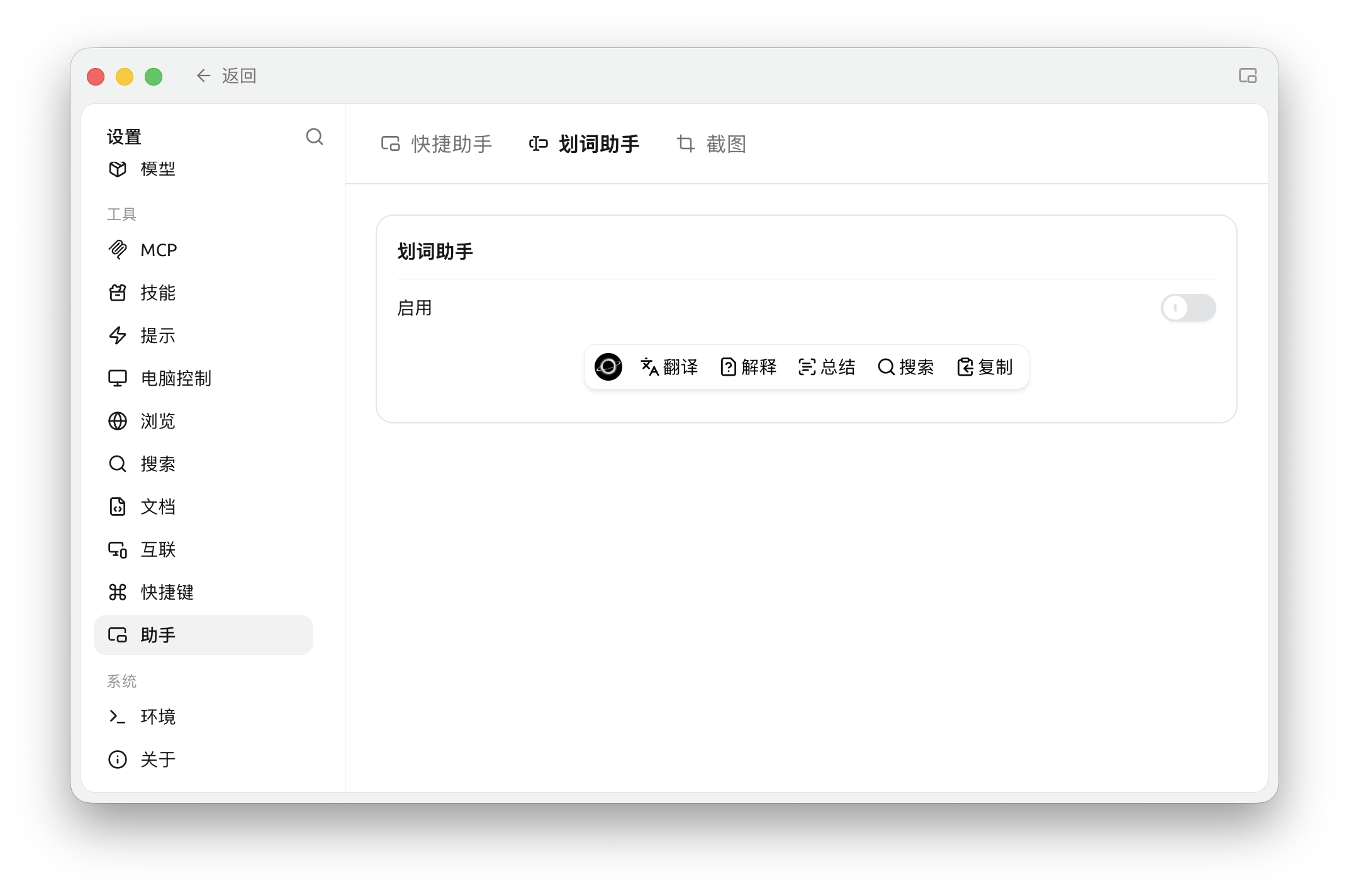Open 电脑控制 settings

tap(203, 378)
